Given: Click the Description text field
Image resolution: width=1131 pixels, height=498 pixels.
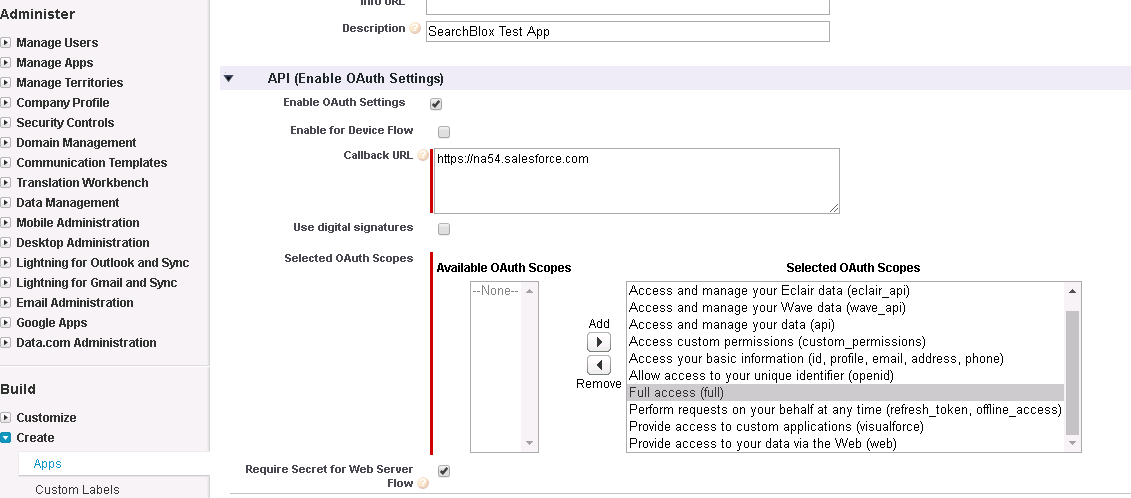Looking at the screenshot, I should pos(628,31).
